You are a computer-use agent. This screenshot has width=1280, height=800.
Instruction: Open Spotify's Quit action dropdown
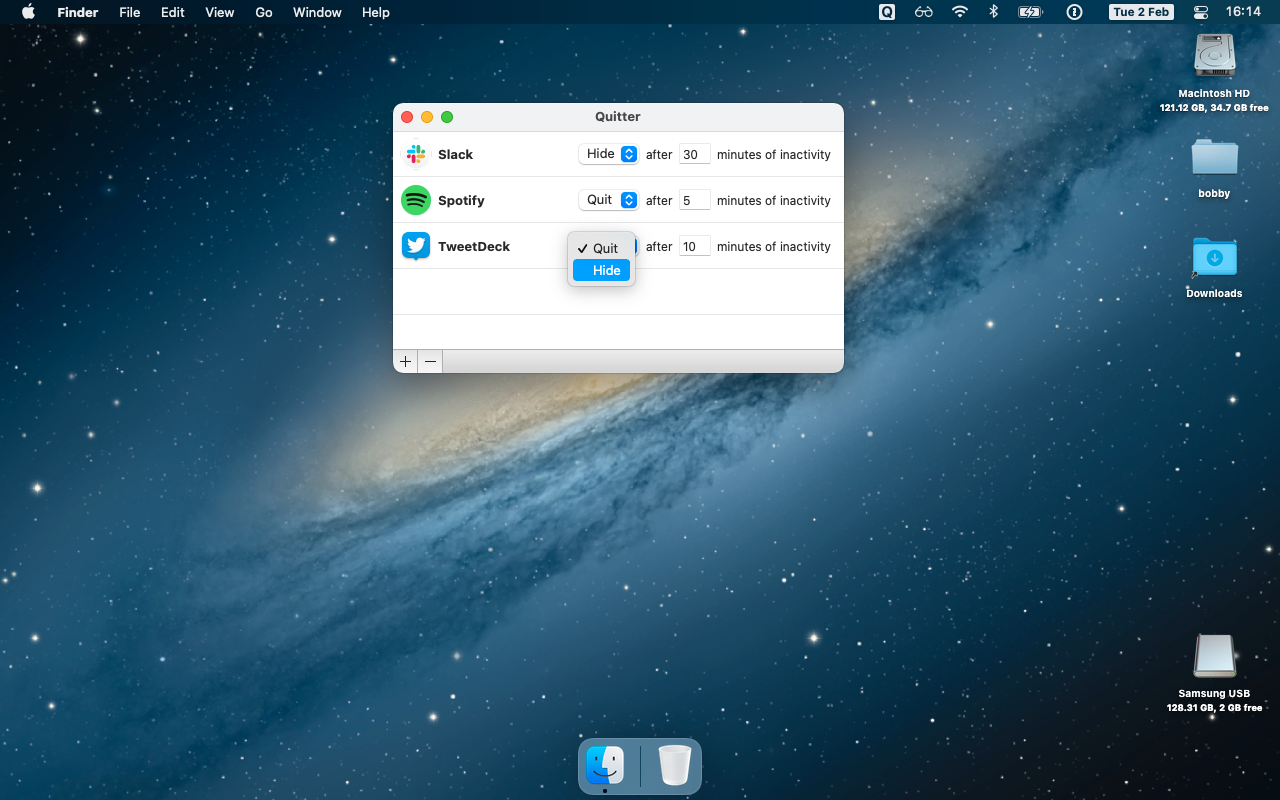[x=608, y=200]
